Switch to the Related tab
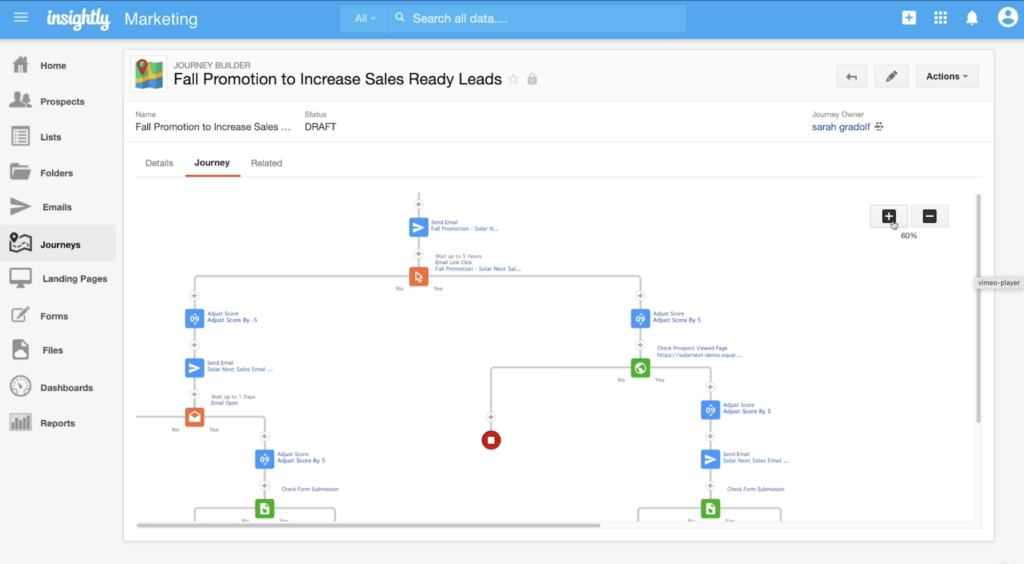The height and width of the screenshot is (564, 1024). pos(266,163)
